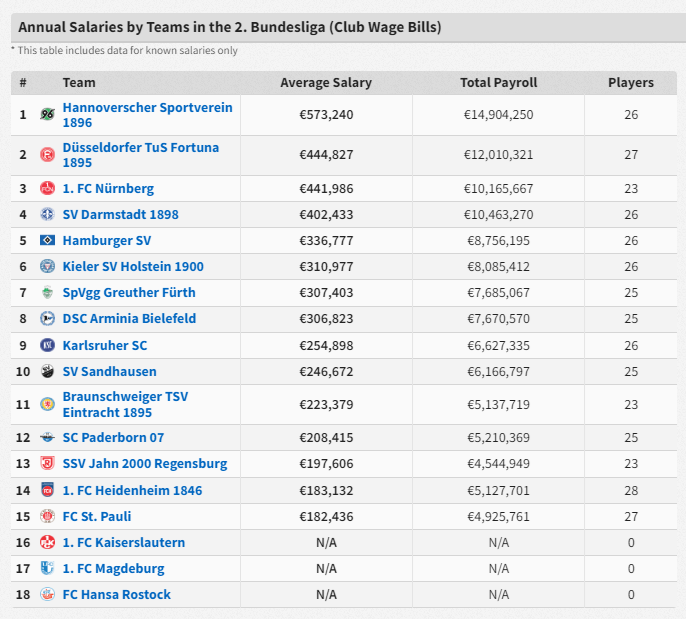Click the Greuther Fürth crest icon
The image size is (686, 619).
click(47, 292)
